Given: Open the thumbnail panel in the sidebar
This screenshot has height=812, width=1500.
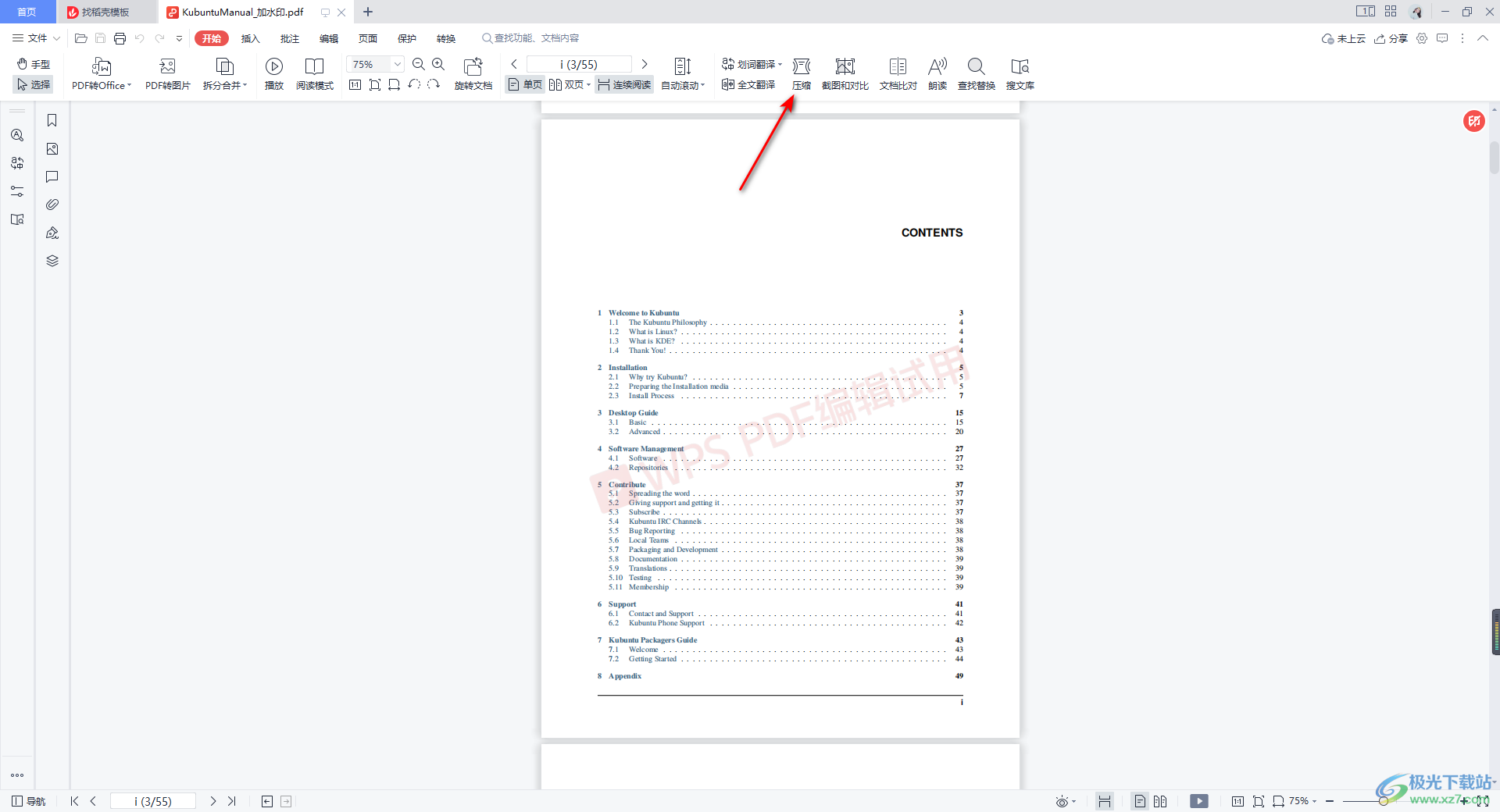Looking at the screenshot, I should click(52, 148).
